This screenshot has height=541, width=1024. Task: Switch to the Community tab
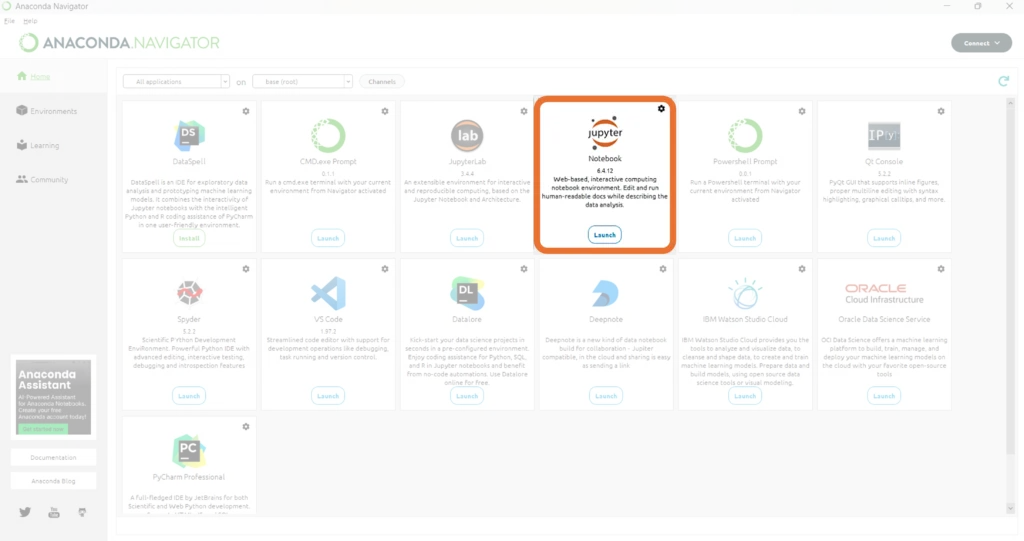[42, 179]
